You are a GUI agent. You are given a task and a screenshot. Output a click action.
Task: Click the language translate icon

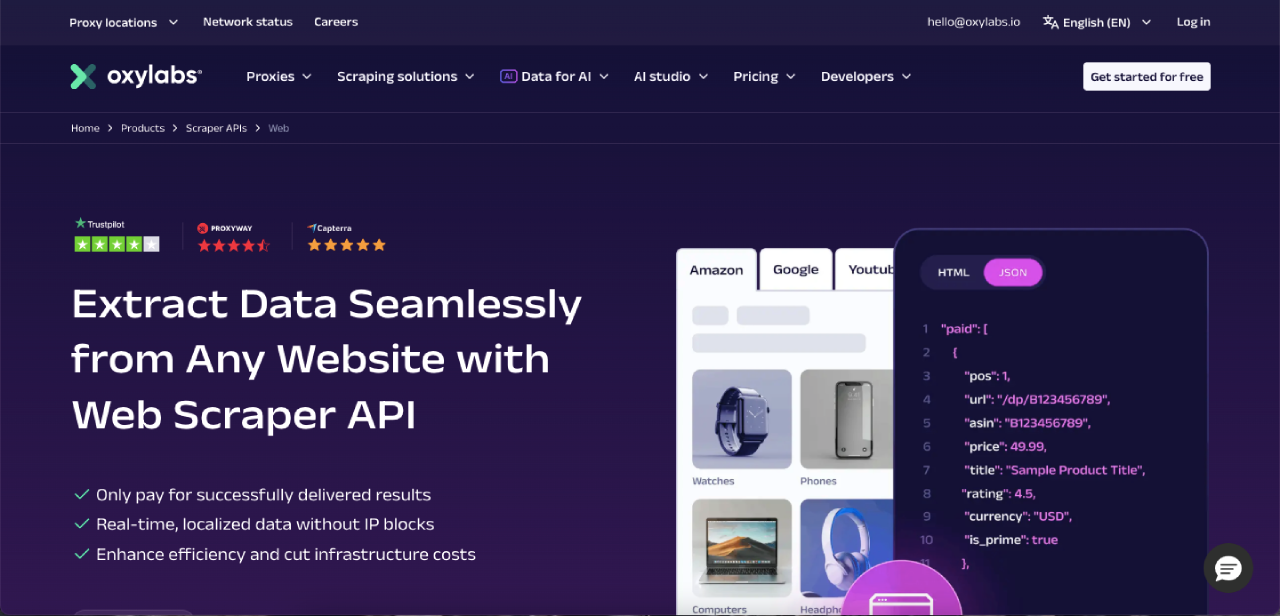coord(1050,22)
